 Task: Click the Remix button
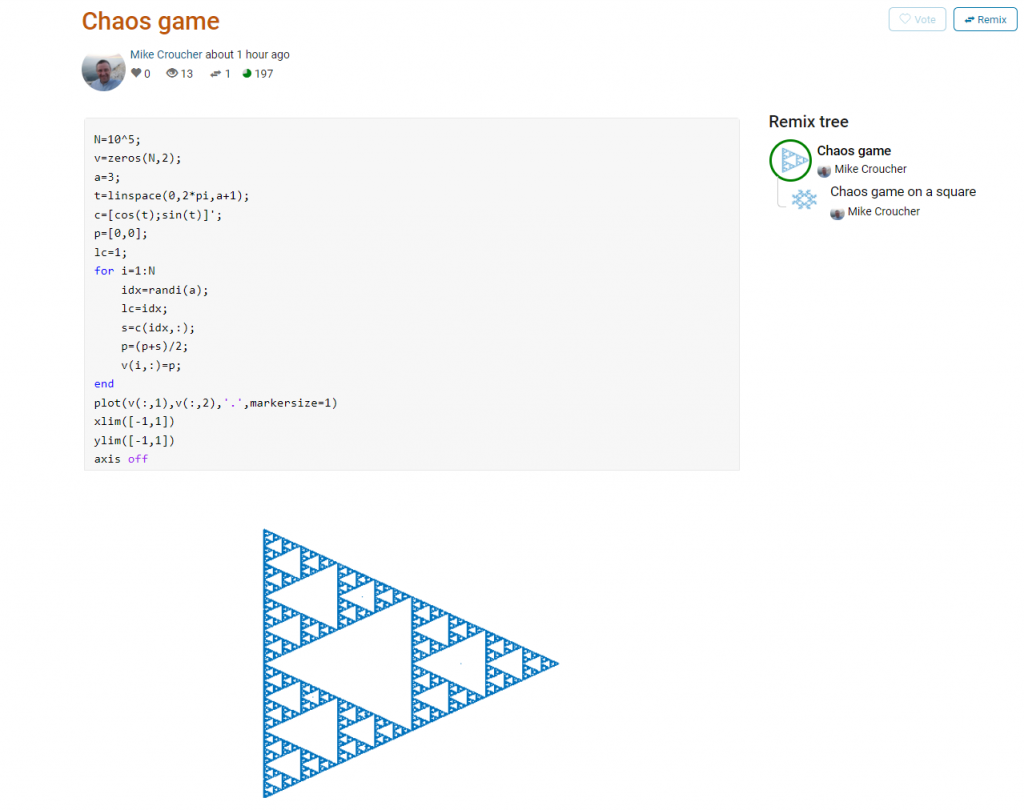(x=985, y=19)
